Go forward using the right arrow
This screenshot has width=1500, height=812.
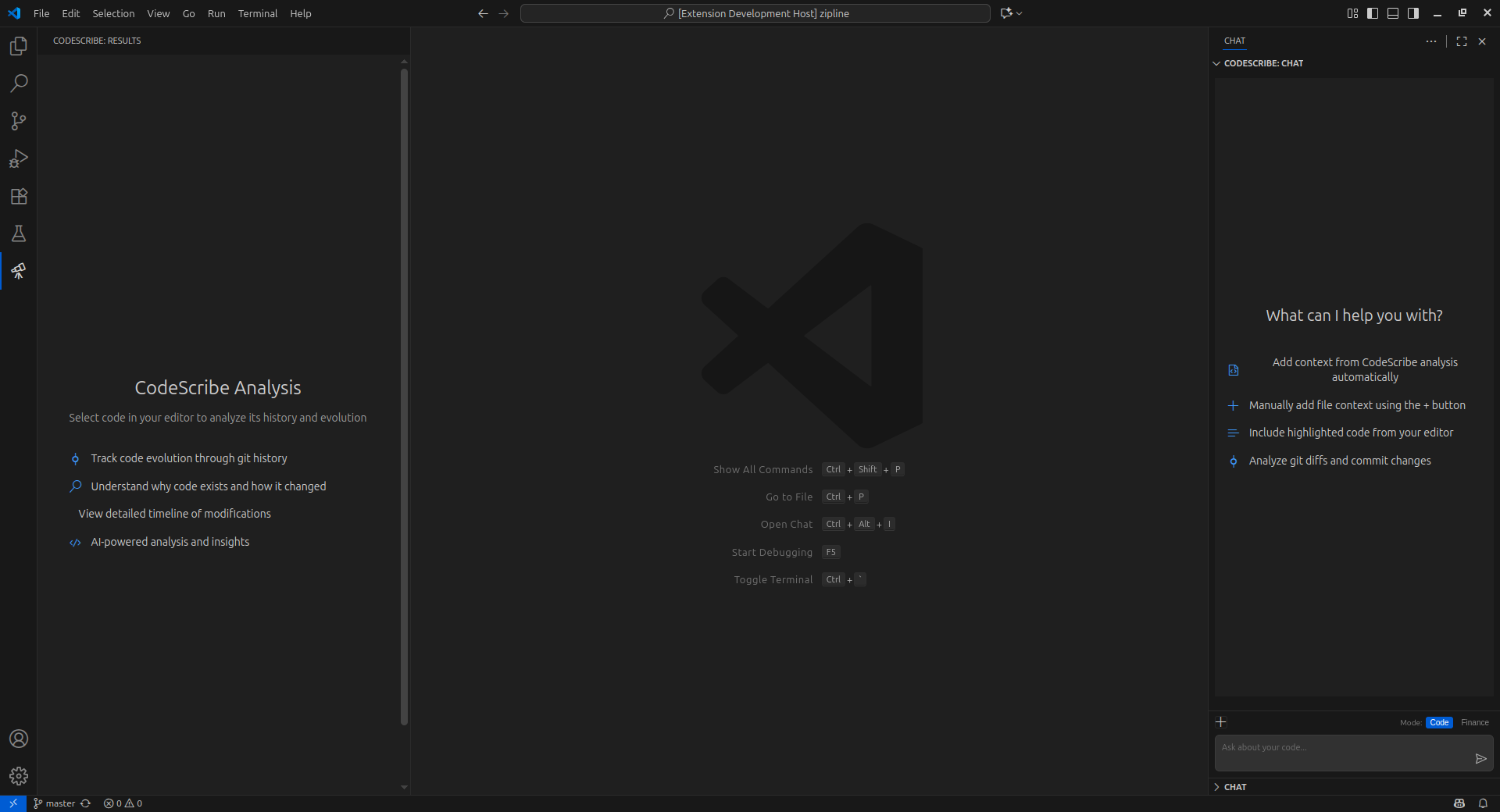504,13
